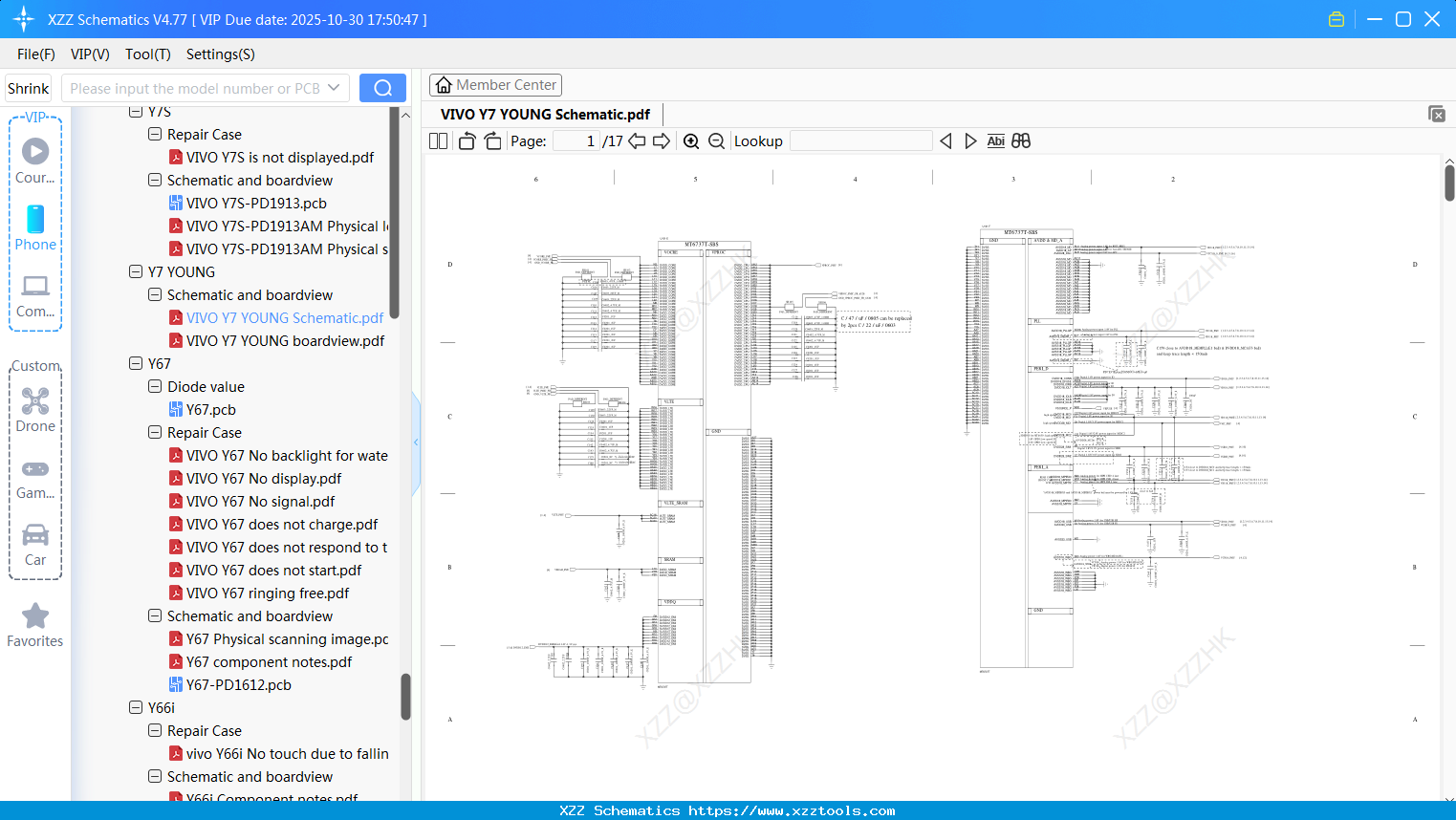Image resolution: width=1456 pixels, height=820 pixels.
Task: Open VIVO Y67 No display.pdf
Action: [263, 479]
